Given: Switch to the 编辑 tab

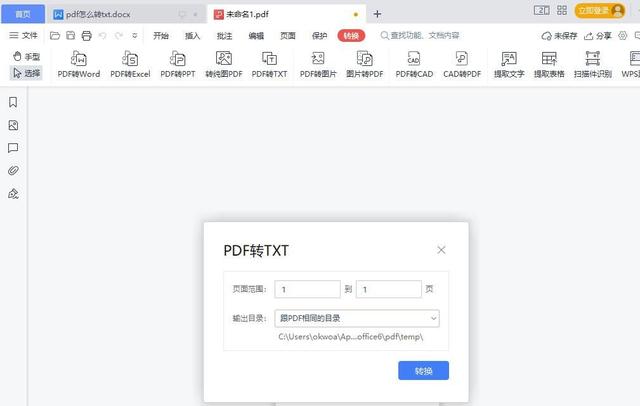Looking at the screenshot, I should tap(256, 36).
